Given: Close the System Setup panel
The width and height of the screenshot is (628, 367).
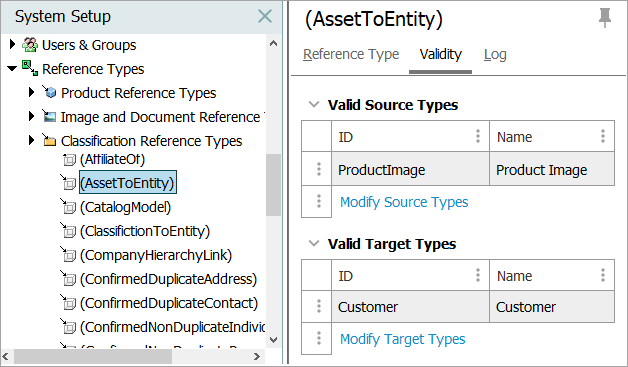Looking at the screenshot, I should (265, 16).
